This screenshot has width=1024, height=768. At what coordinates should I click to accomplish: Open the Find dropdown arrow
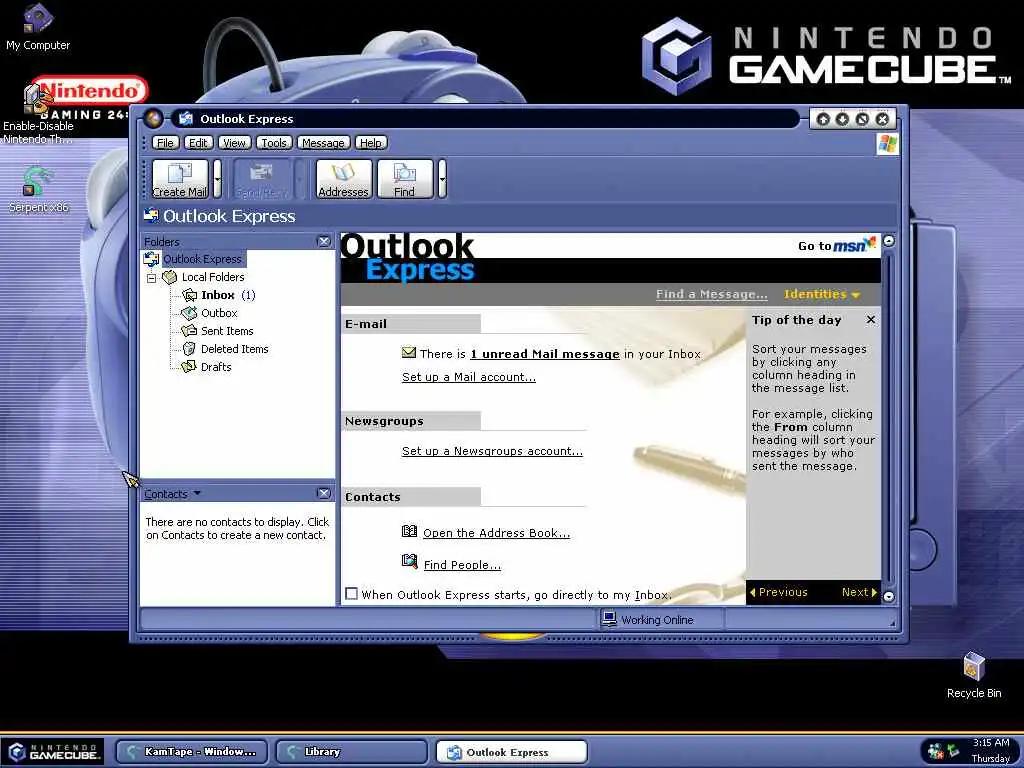pos(442,179)
